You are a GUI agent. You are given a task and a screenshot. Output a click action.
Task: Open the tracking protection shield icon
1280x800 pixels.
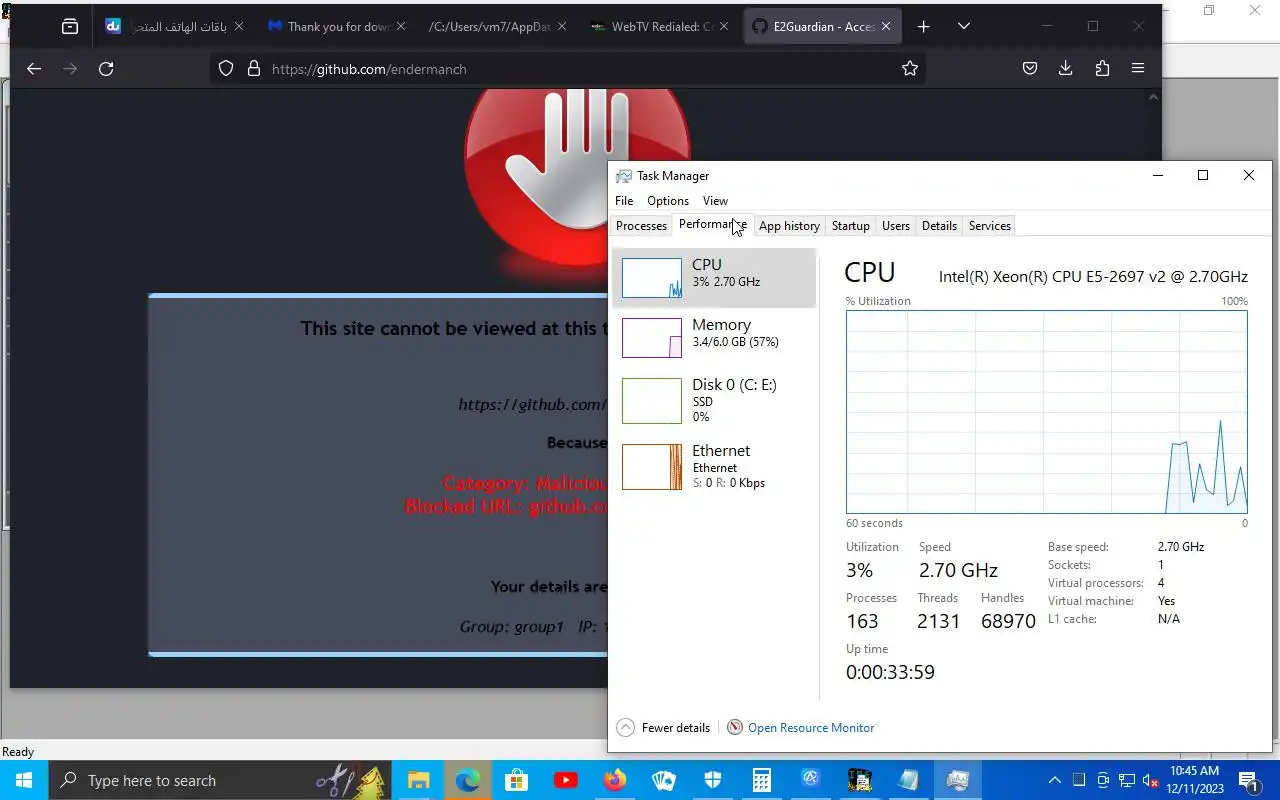tap(226, 69)
